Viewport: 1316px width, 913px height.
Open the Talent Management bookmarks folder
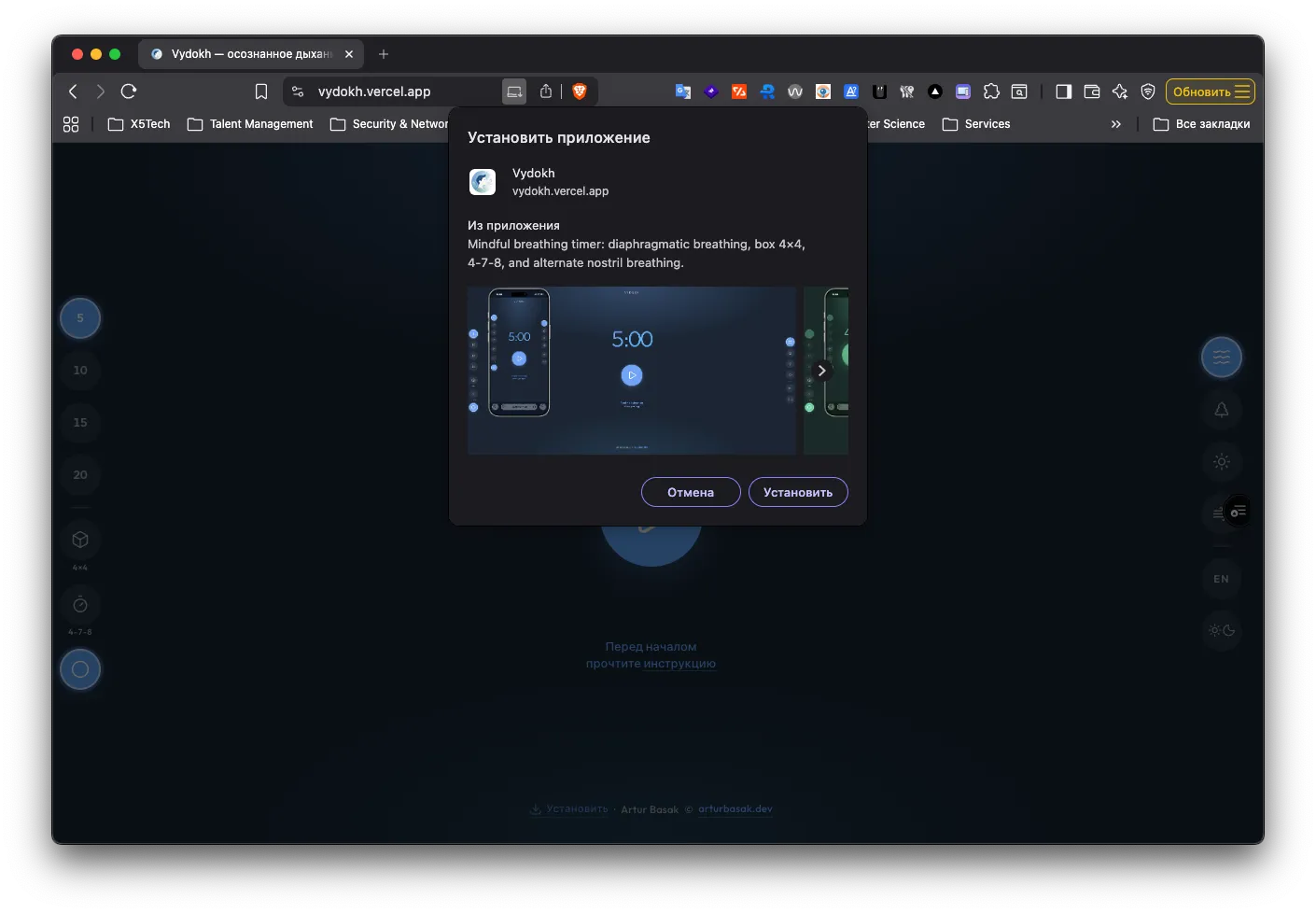pyautogui.click(x=250, y=124)
